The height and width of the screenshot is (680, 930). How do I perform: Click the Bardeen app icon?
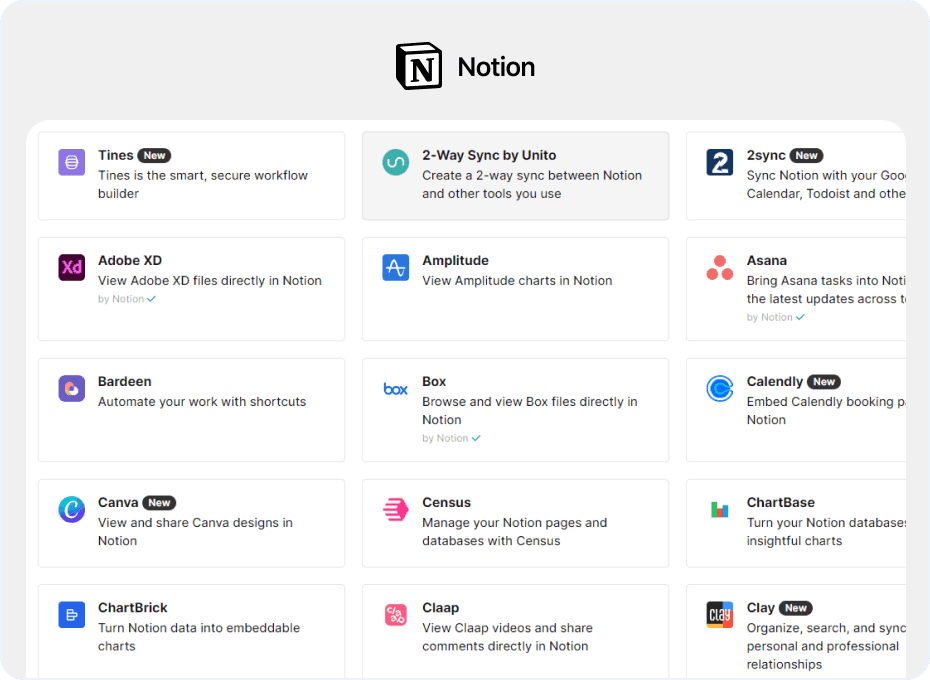71,388
